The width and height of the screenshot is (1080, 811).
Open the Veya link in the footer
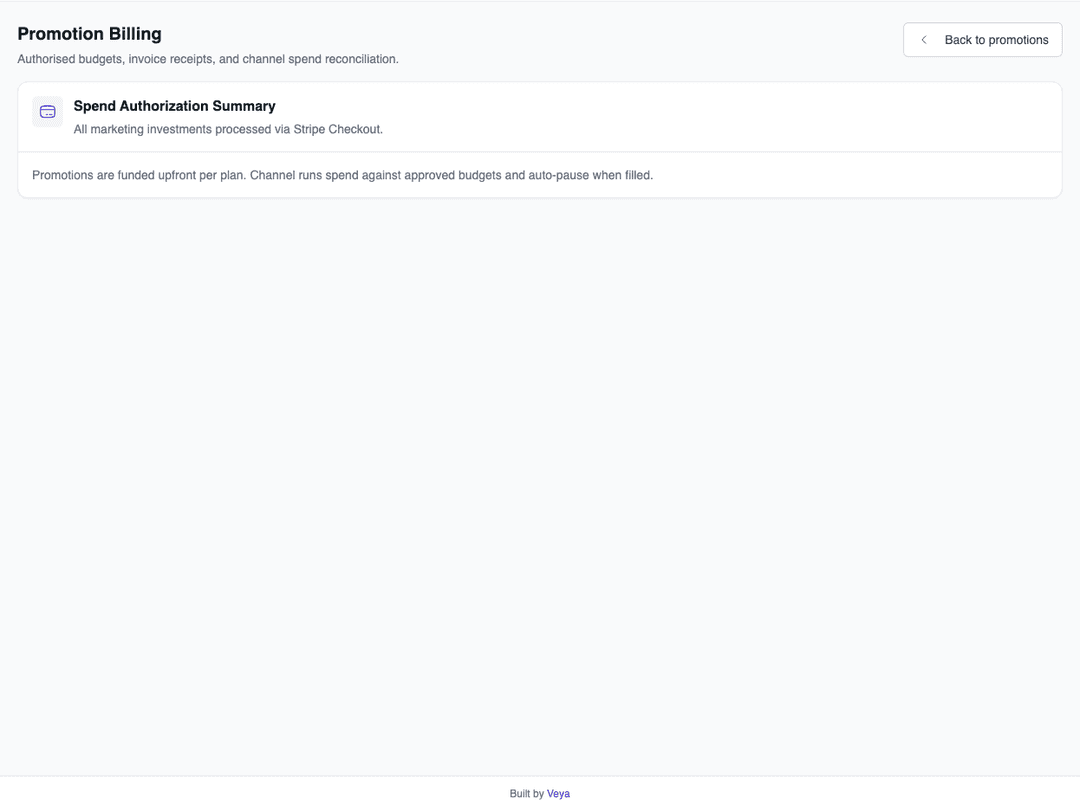558,794
